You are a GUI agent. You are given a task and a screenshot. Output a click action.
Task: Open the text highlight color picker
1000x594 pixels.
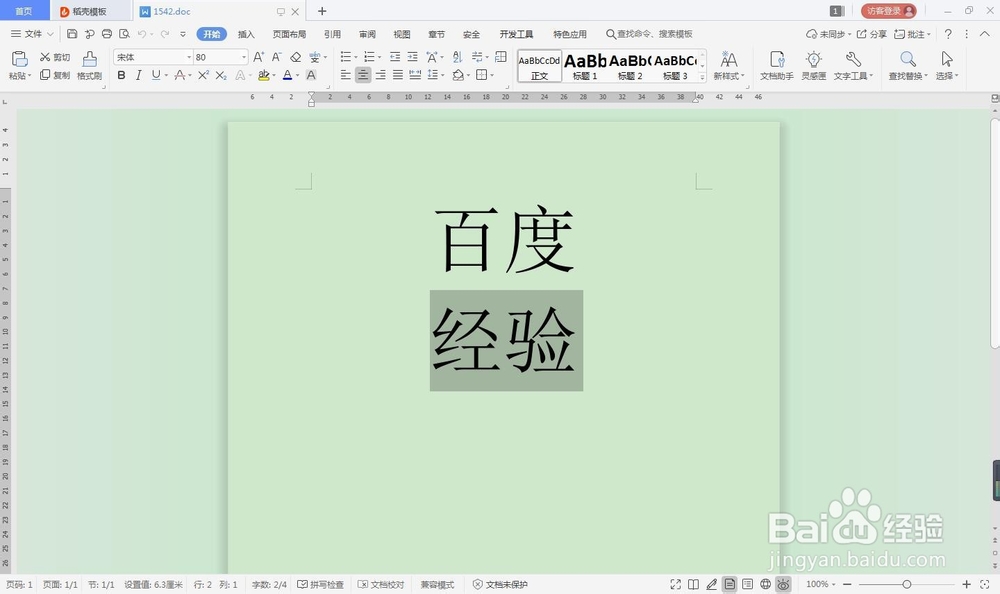[x=263, y=75]
